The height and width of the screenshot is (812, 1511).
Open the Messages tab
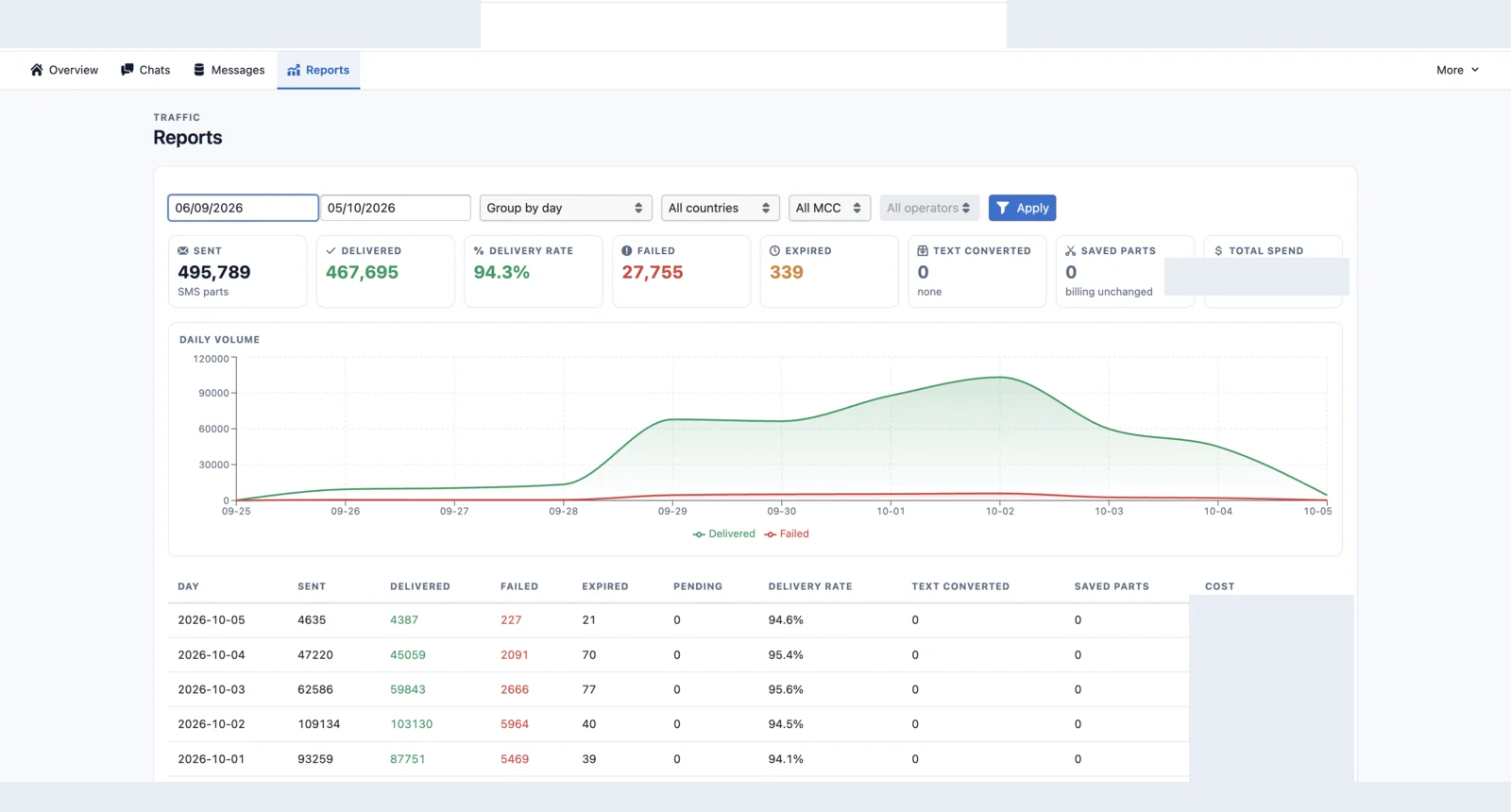tap(229, 70)
